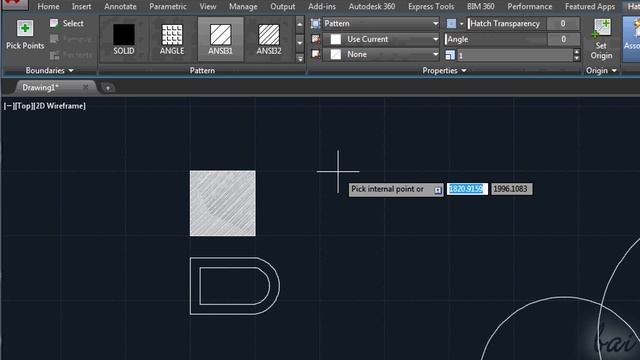Expand the Properties panel
This screenshot has width=640, height=360.
[444, 71]
